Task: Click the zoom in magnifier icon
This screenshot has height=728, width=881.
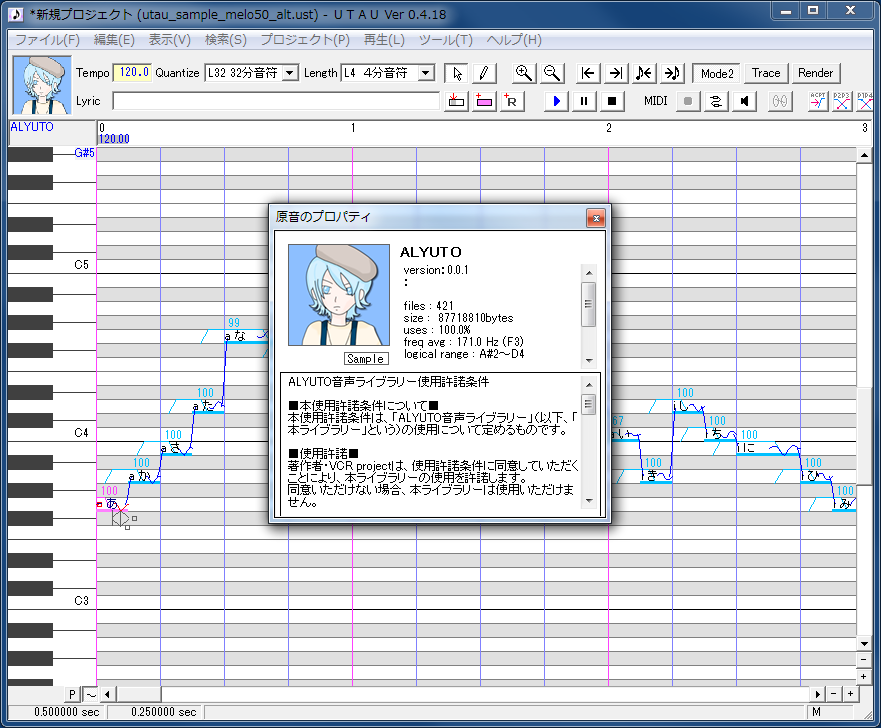Action: [x=524, y=73]
